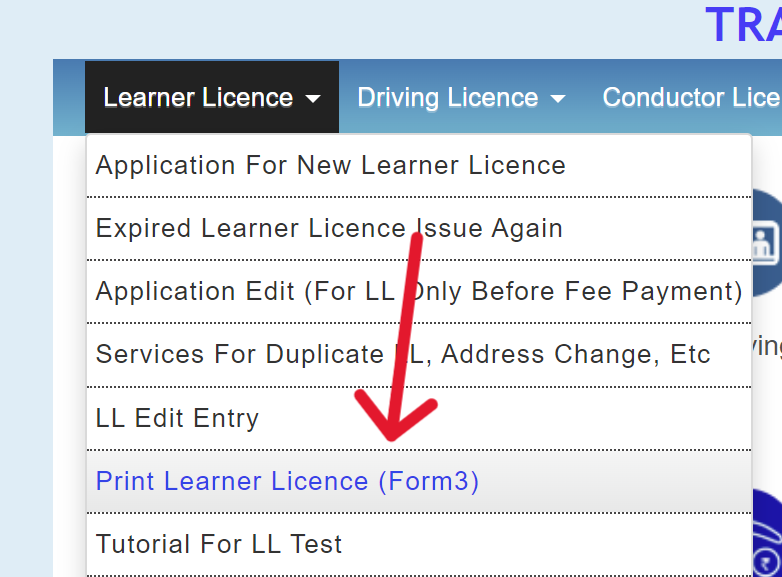Click the ID card round icon on the right
The height and width of the screenshot is (577, 782).
pos(767,243)
